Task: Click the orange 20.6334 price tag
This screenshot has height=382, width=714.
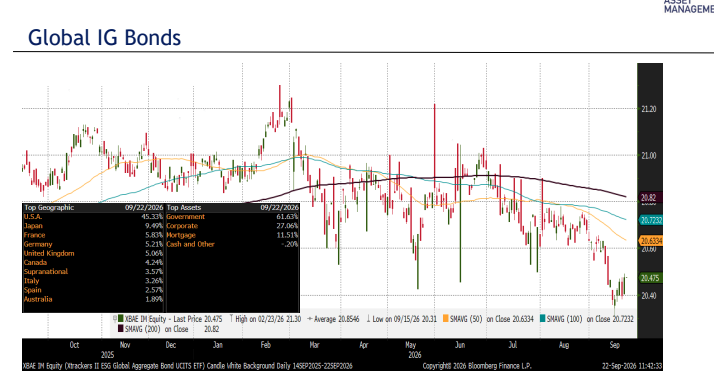Action: 650,240
